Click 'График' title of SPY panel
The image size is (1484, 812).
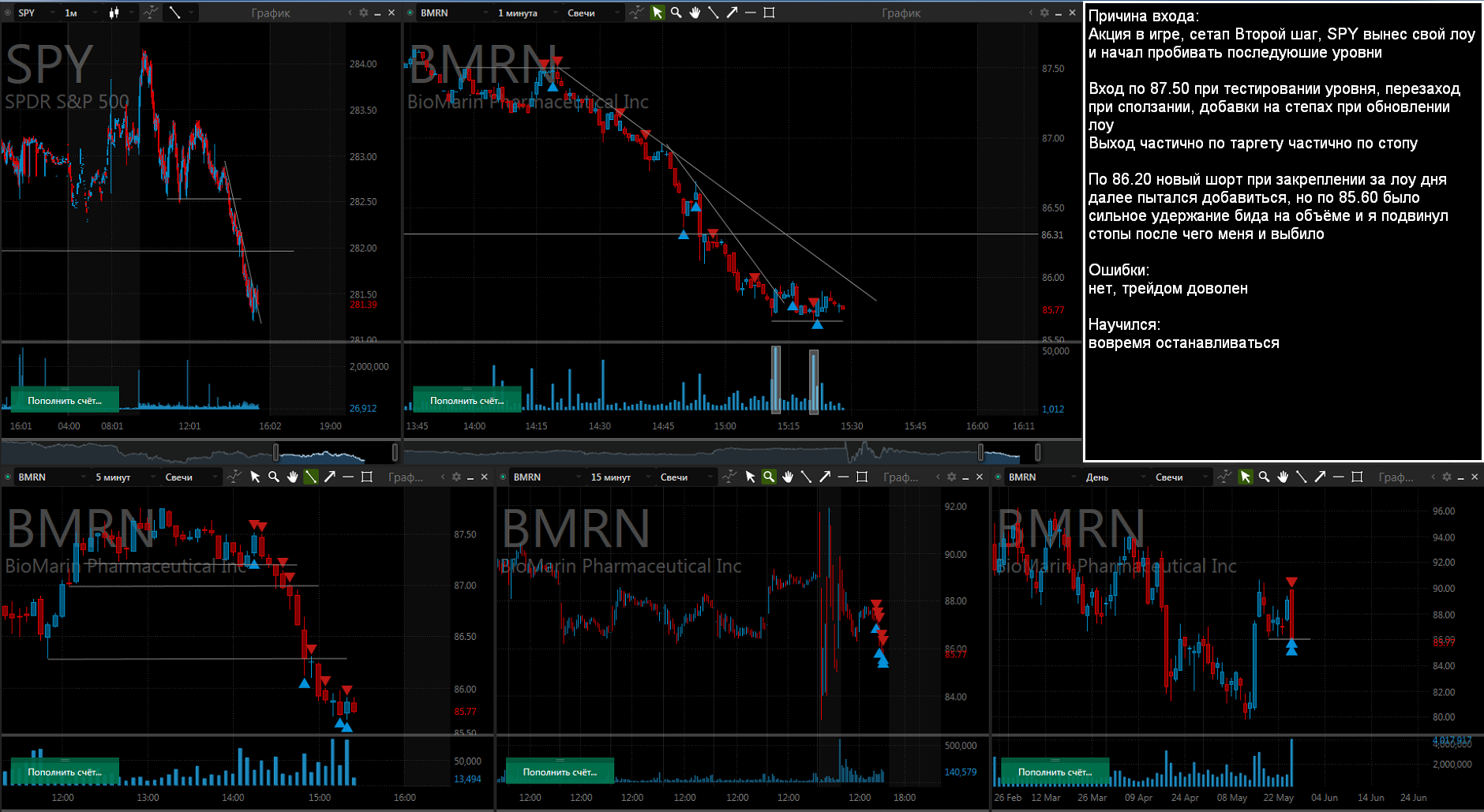[271, 13]
